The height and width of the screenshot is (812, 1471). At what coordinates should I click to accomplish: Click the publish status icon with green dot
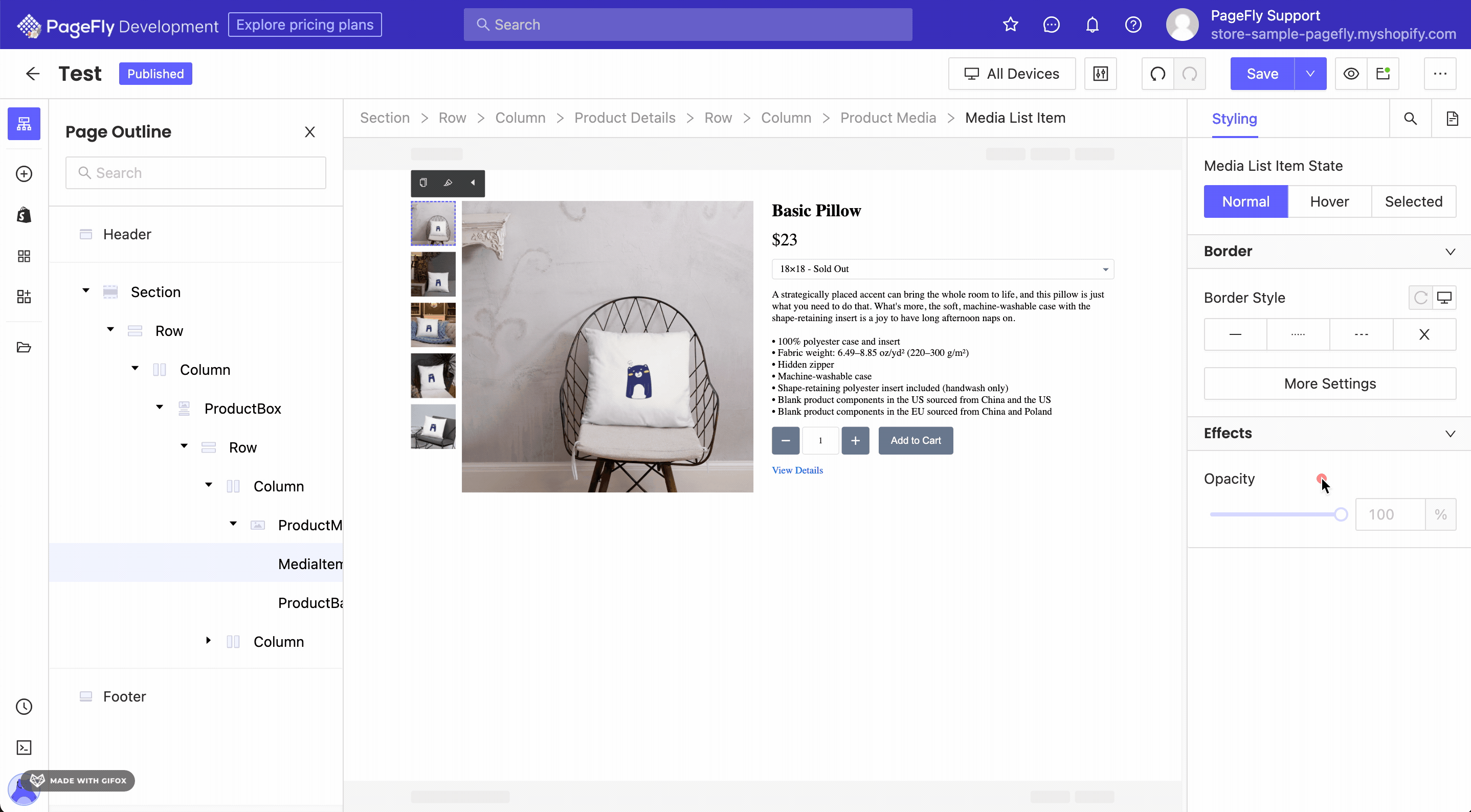click(1383, 74)
